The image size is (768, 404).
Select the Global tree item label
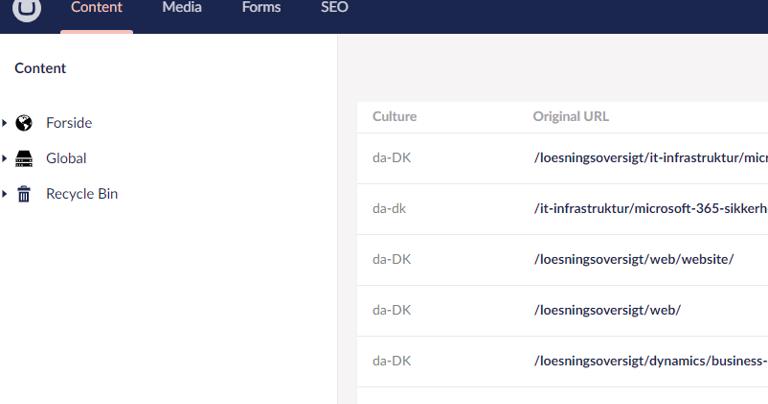66,158
